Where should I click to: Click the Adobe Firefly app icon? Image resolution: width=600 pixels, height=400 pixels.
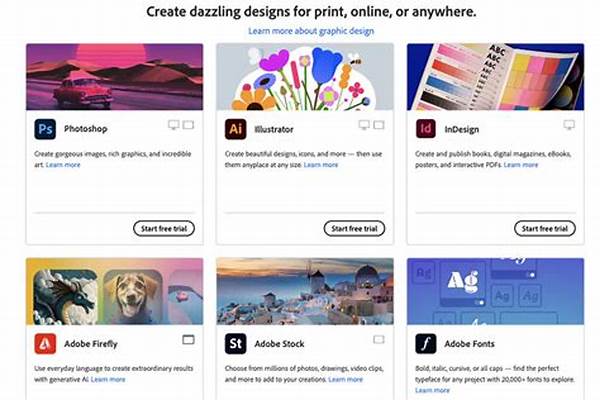[x=45, y=343]
